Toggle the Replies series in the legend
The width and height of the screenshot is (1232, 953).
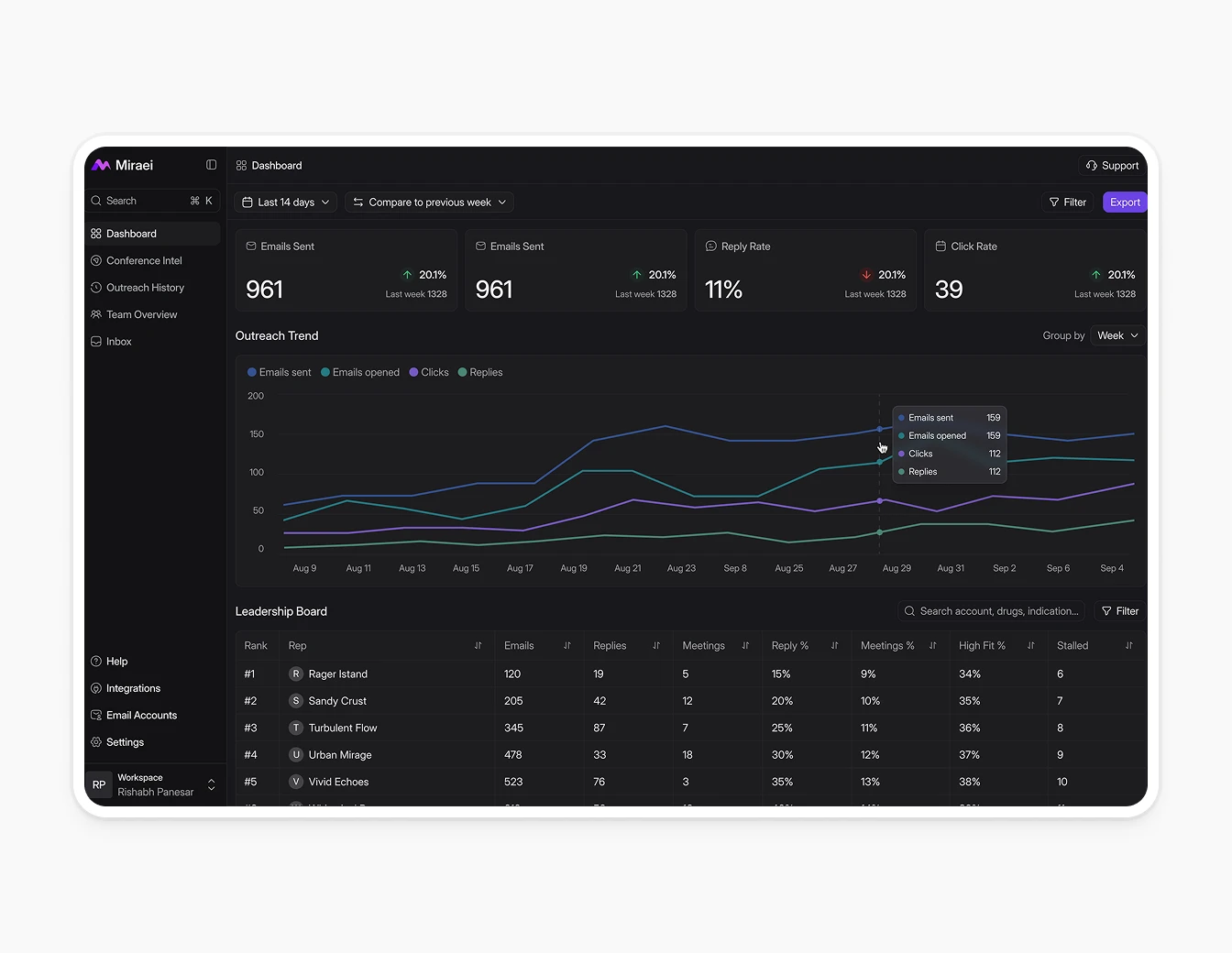click(x=479, y=372)
